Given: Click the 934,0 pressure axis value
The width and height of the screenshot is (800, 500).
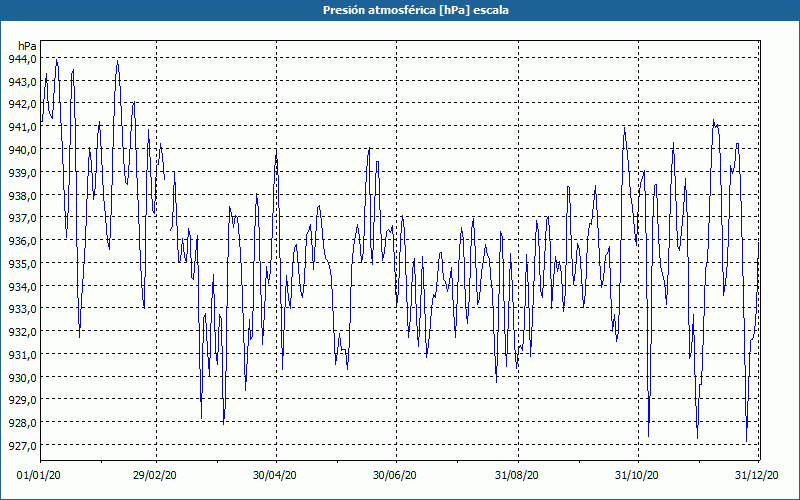Looking at the screenshot, I should (x=22, y=286).
